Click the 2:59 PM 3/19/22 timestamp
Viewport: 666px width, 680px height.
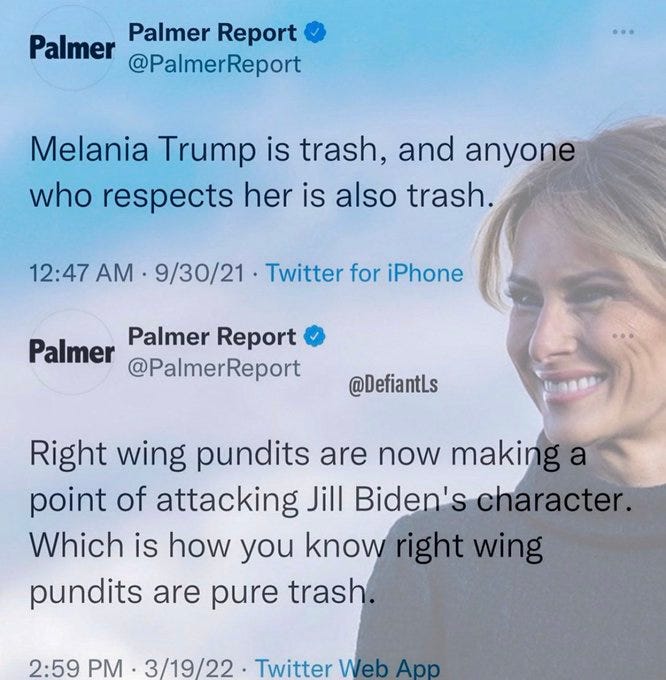tap(131, 668)
